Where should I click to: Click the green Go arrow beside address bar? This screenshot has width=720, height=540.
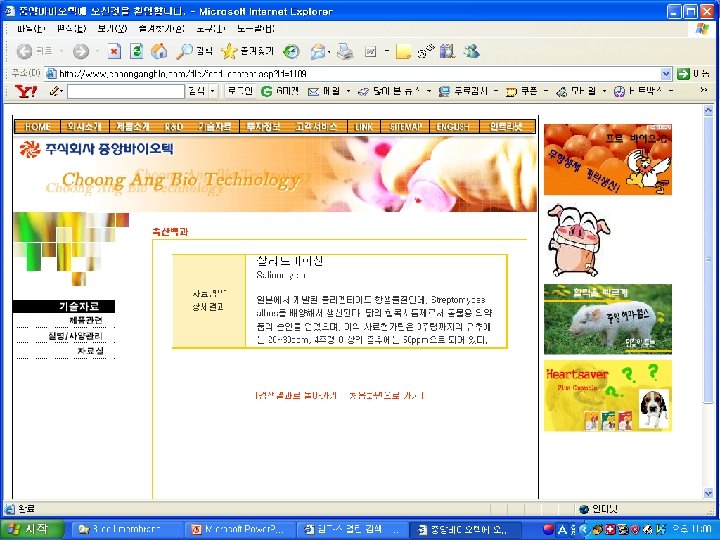tap(683, 73)
